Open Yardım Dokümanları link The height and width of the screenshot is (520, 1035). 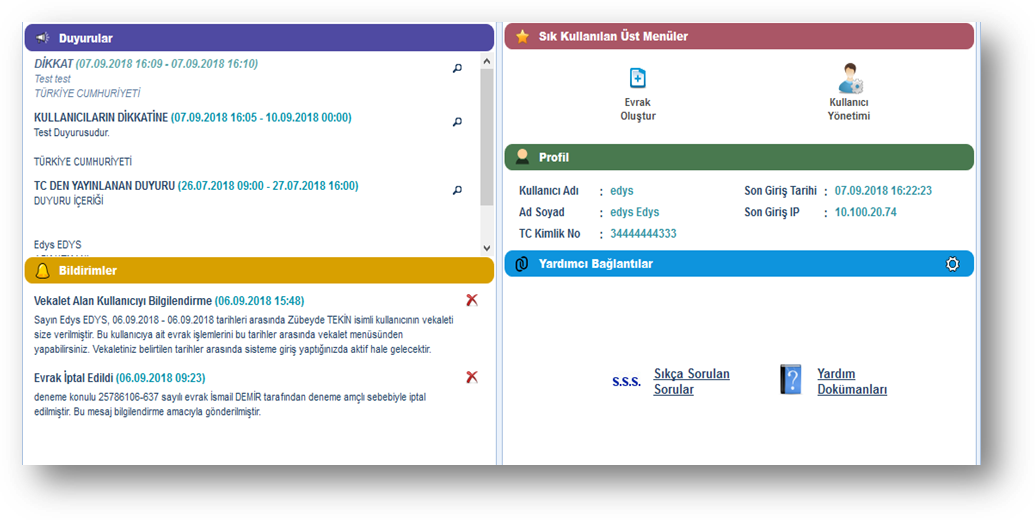point(852,381)
